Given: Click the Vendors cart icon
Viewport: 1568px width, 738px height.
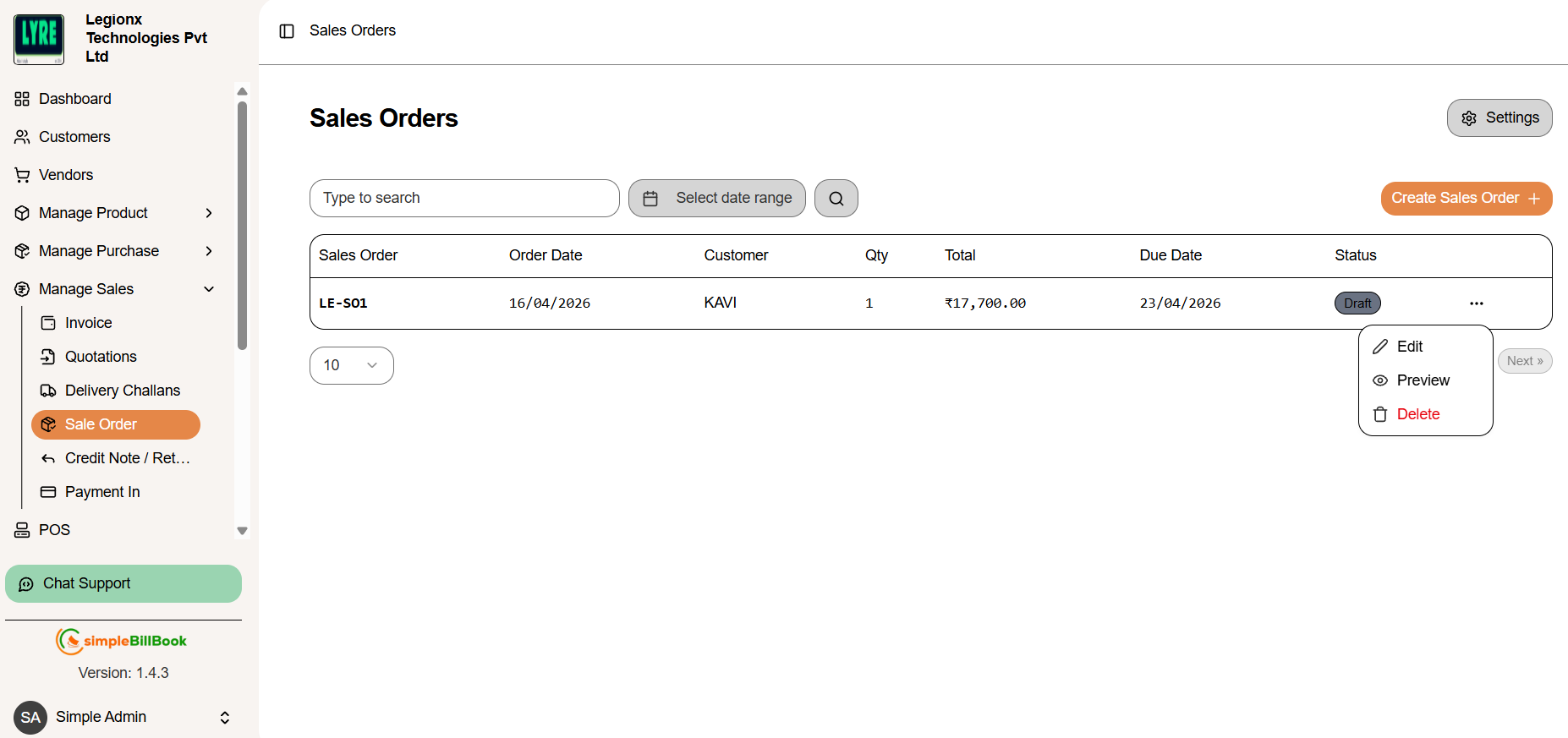Looking at the screenshot, I should point(22,175).
